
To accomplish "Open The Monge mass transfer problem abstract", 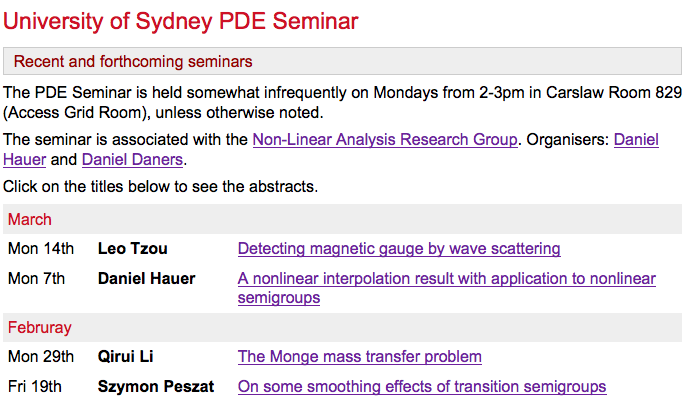I will [359, 357].
